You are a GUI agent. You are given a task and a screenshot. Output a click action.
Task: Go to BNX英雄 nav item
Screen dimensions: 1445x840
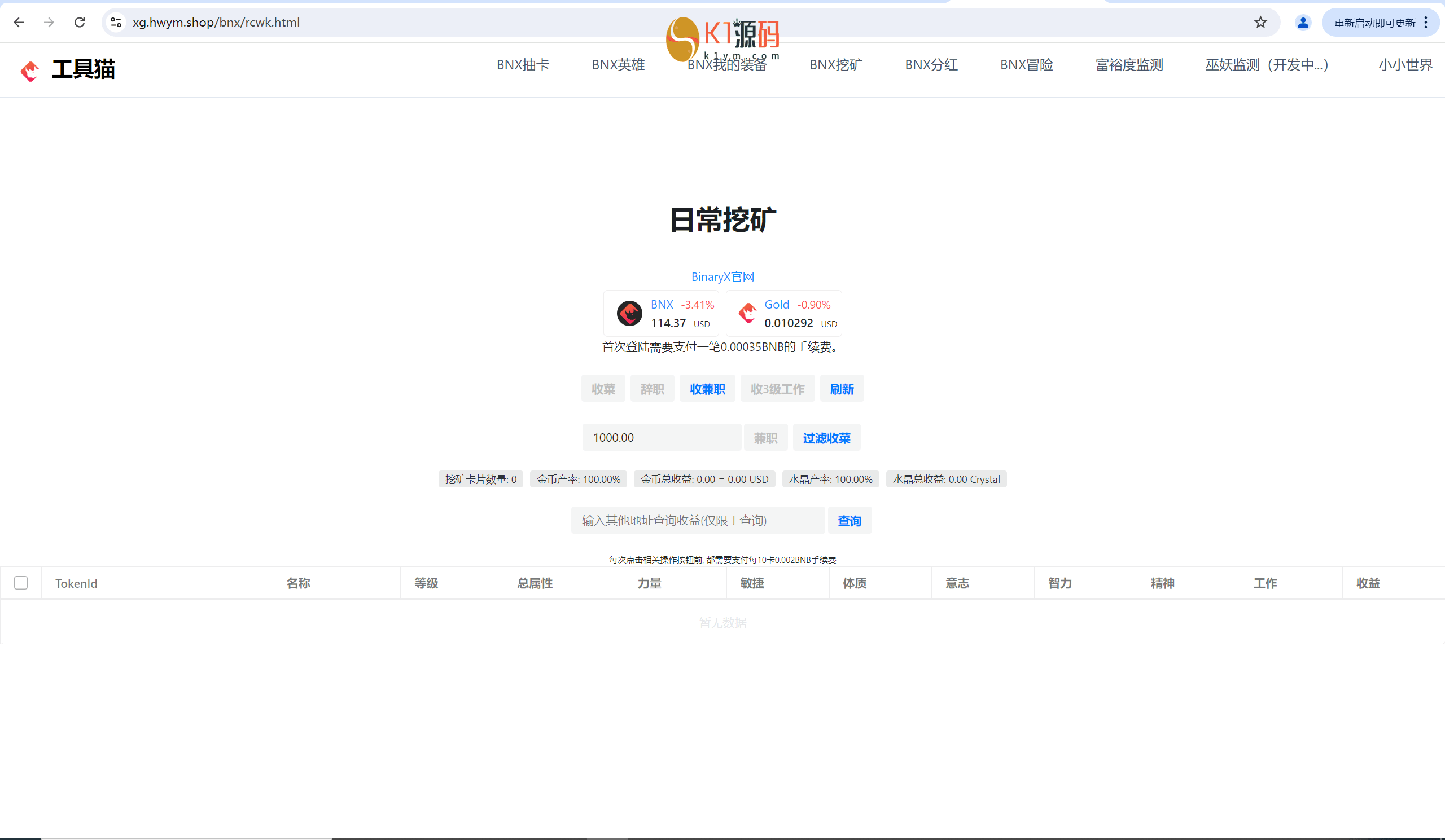pos(618,65)
